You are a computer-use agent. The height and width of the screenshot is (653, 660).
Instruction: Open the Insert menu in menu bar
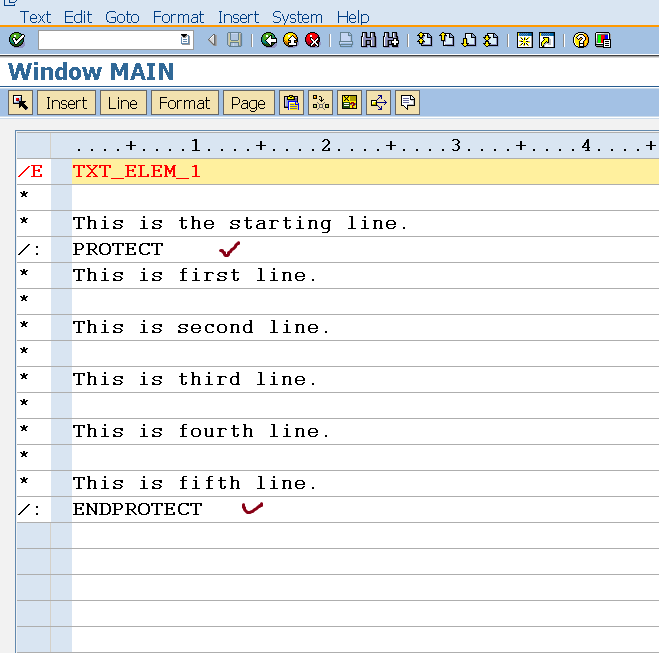tap(238, 17)
